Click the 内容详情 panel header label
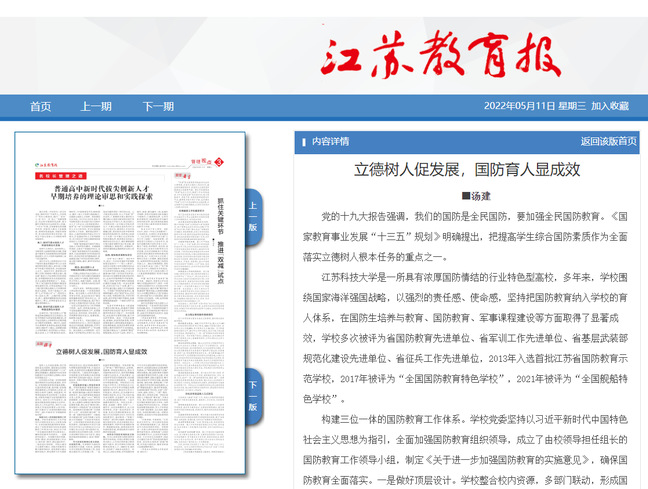Viewport: 648px width, 489px height. tap(330, 141)
